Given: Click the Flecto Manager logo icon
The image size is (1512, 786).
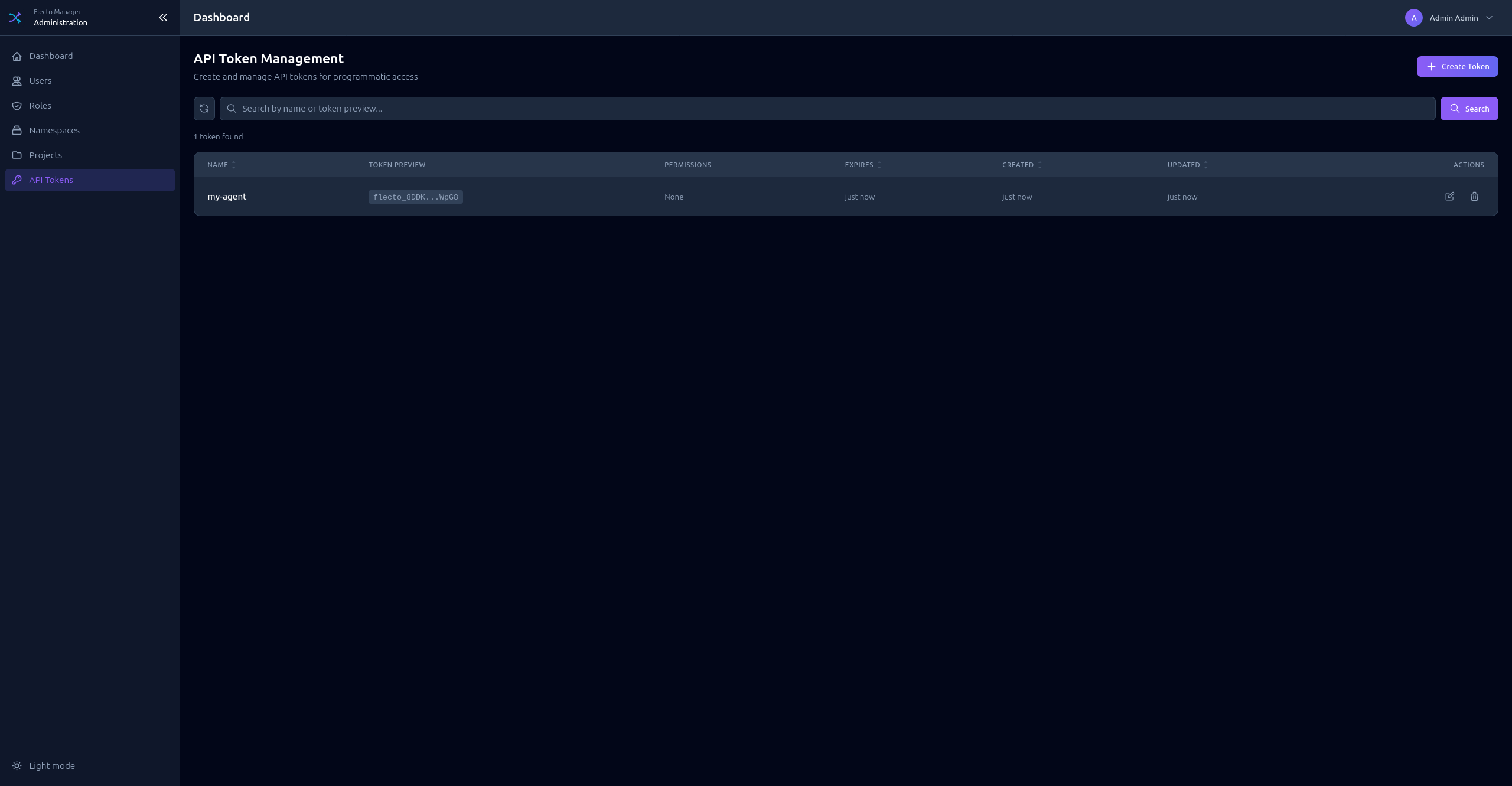Looking at the screenshot, I should pyautogui.click(x=15, y=17).
